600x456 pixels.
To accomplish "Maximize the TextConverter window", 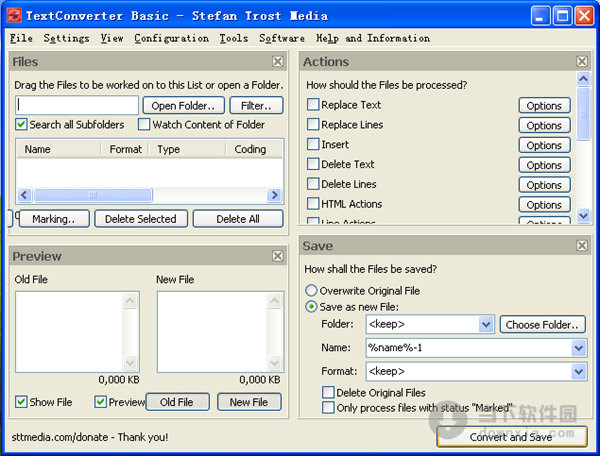I will point(562,16).
